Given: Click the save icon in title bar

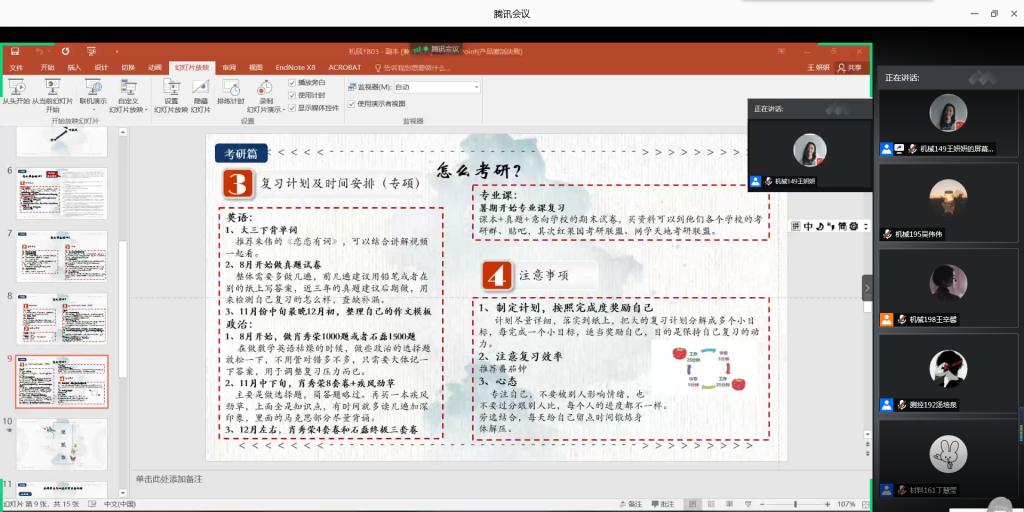Looking at the screenshot, I should [x=13, y=50].
